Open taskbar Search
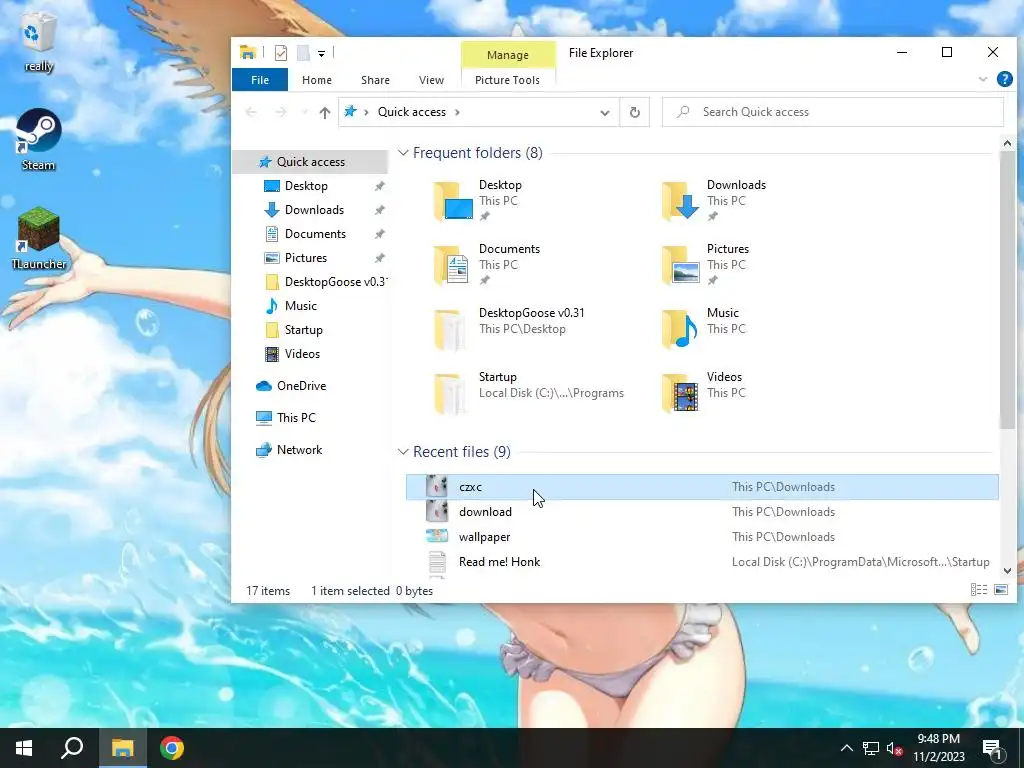Screen dimensions: 1024x768 pyautogui.click(x=72, y=748)
